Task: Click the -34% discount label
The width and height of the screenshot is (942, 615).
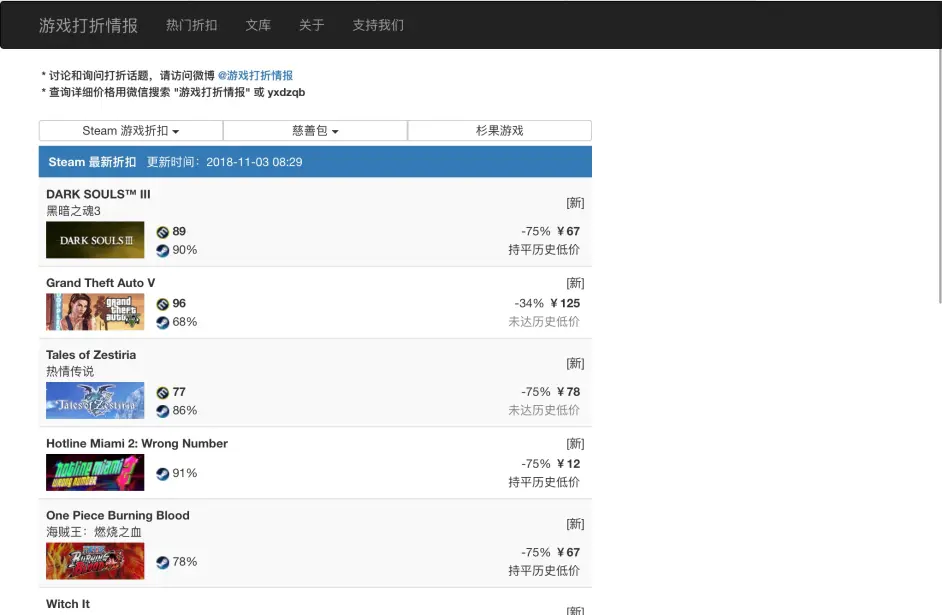Action: pyautogui.click(x=529, y=303)
